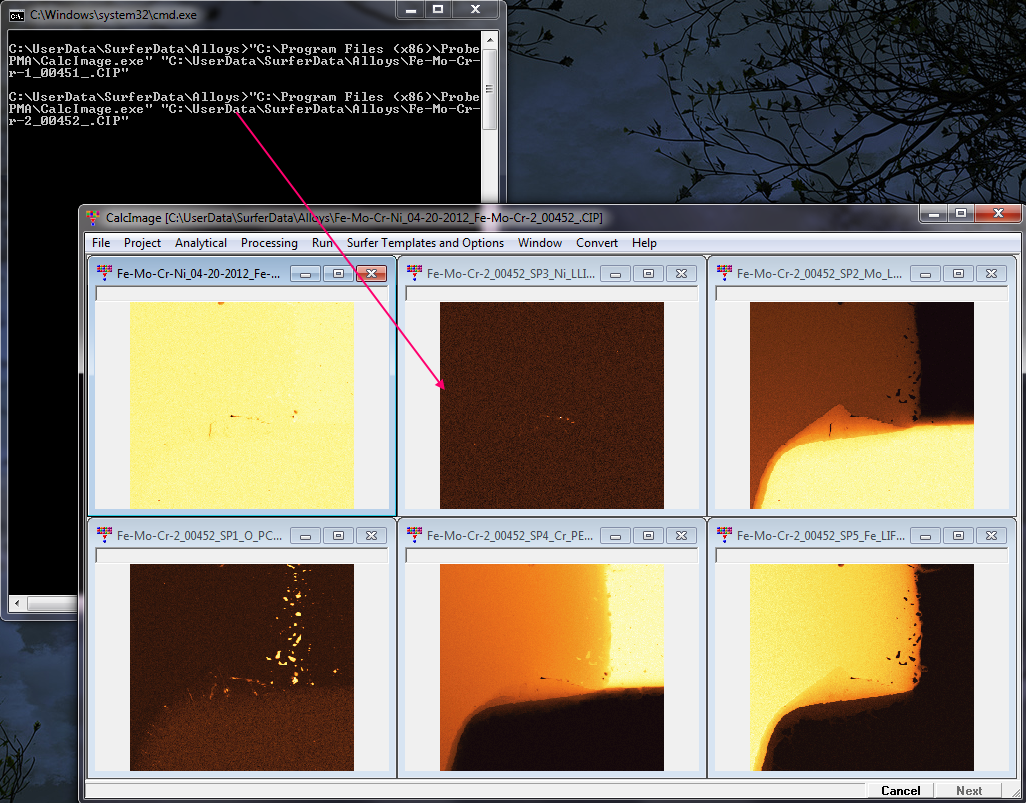This screenshot has width=1026, height=803.
Task: Expand Surfer Templates and Options menu
Action: [425, 243]
